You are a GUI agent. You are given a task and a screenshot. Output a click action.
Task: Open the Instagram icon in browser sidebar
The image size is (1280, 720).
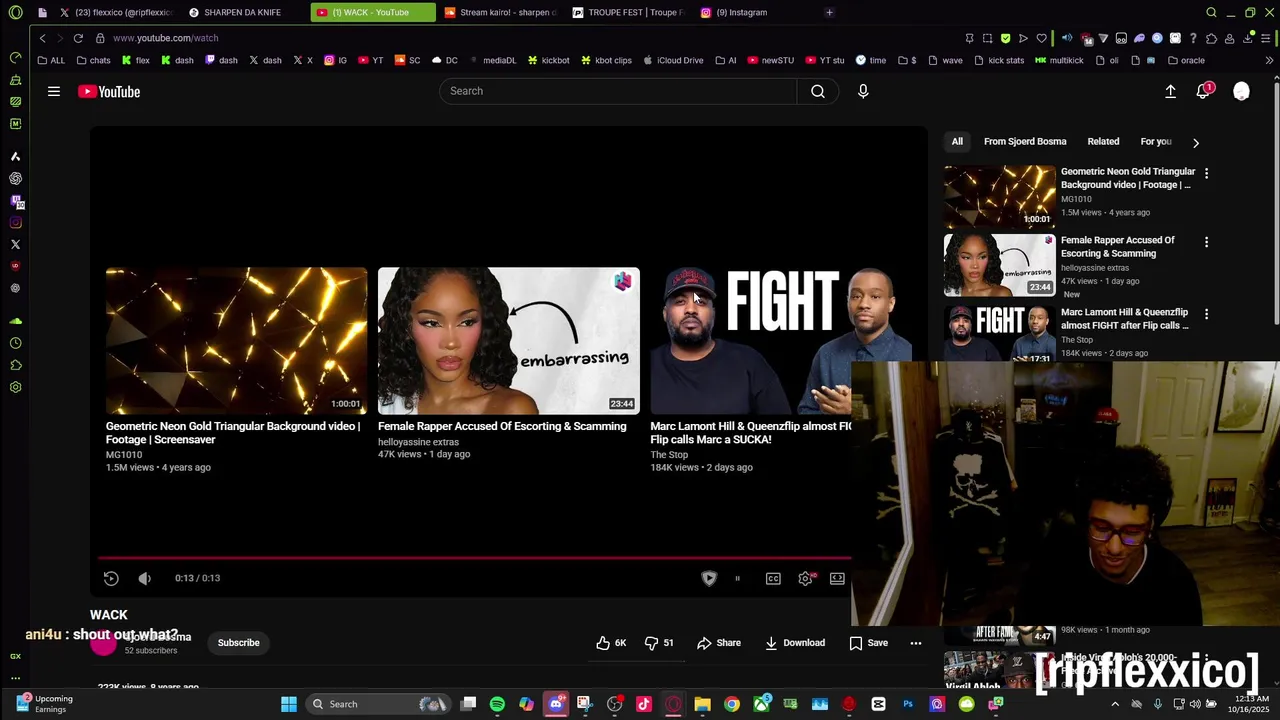15,222
